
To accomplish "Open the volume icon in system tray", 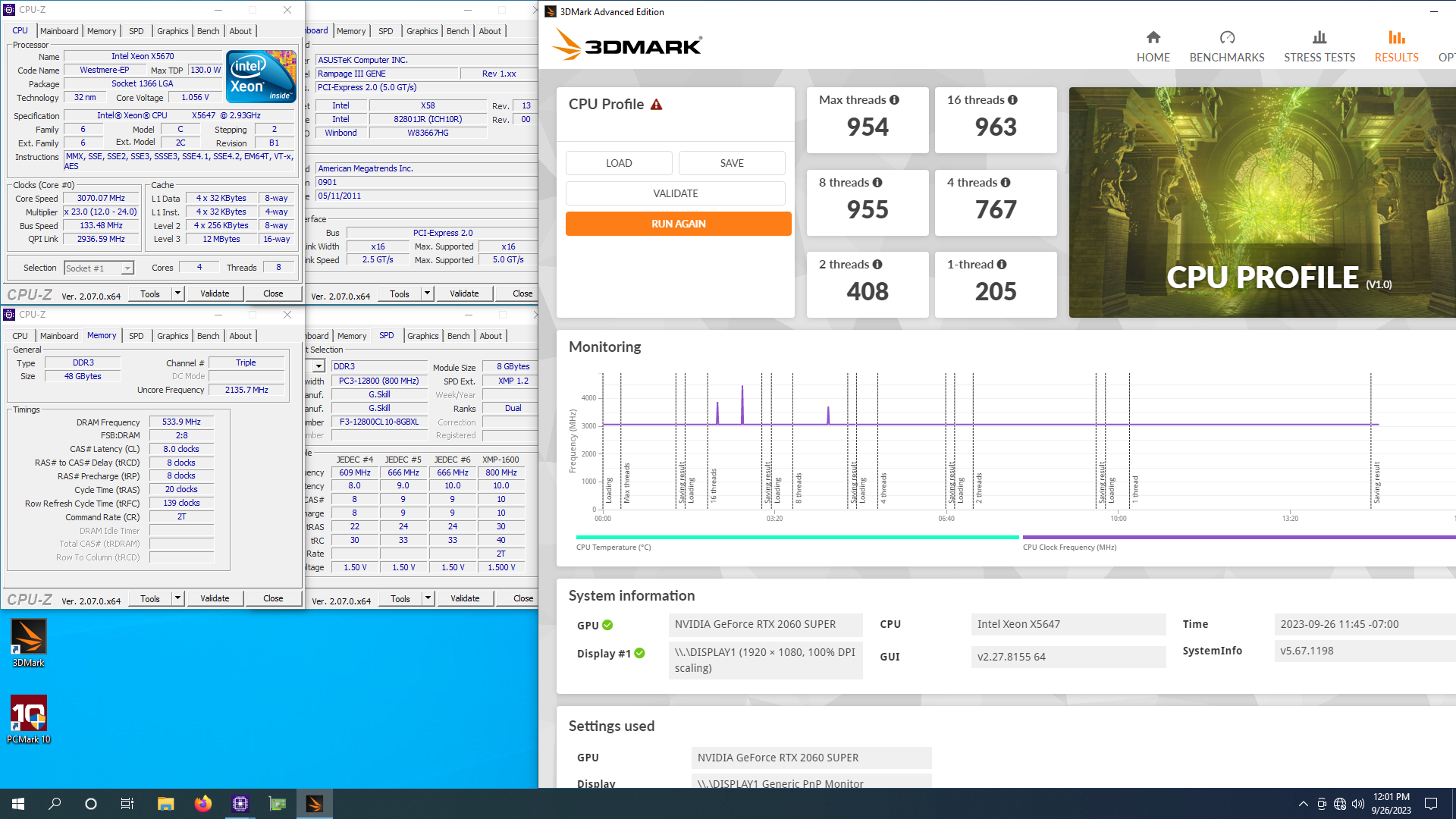I will click(1358, 804).
